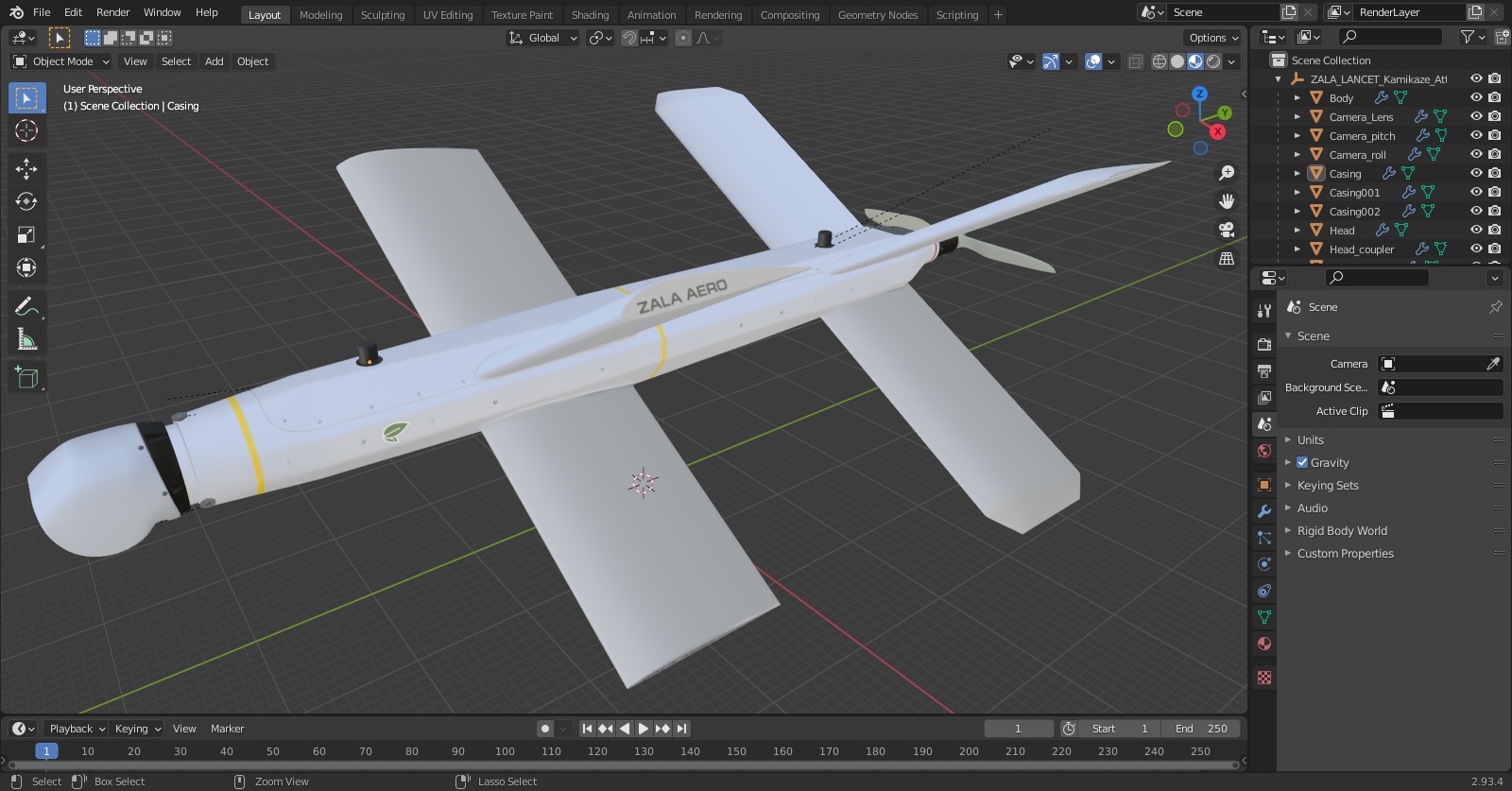Hide the Head object in viewport
This screenshot has width=1512, height=791.
coord(1476,230)
